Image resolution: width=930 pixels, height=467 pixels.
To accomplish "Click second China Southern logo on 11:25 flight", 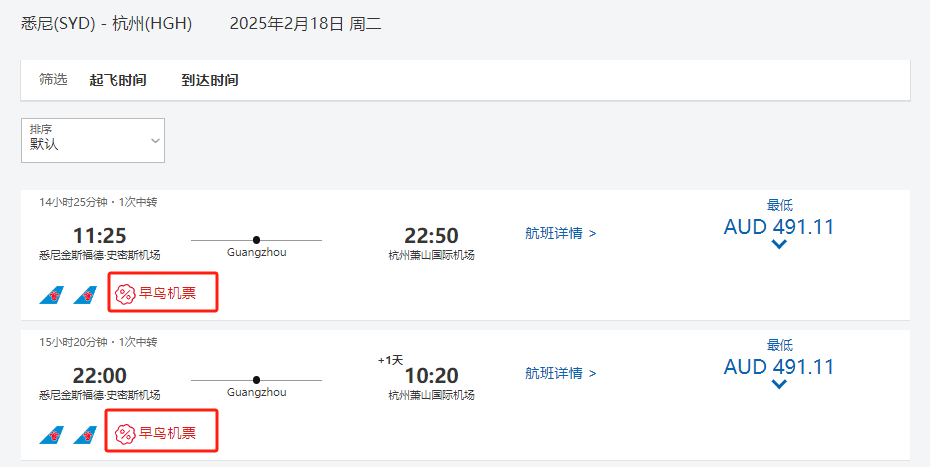I will click(85, 295).
